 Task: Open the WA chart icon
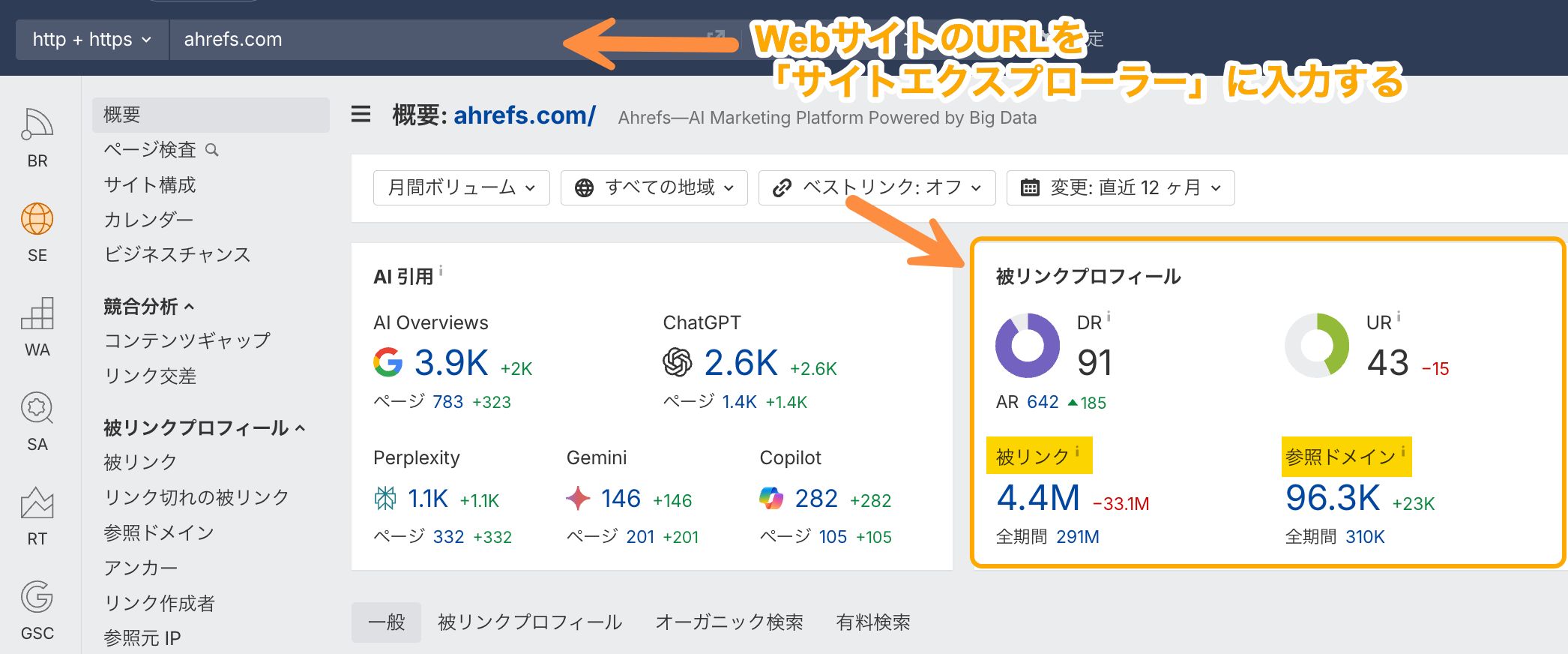[37, 314]
